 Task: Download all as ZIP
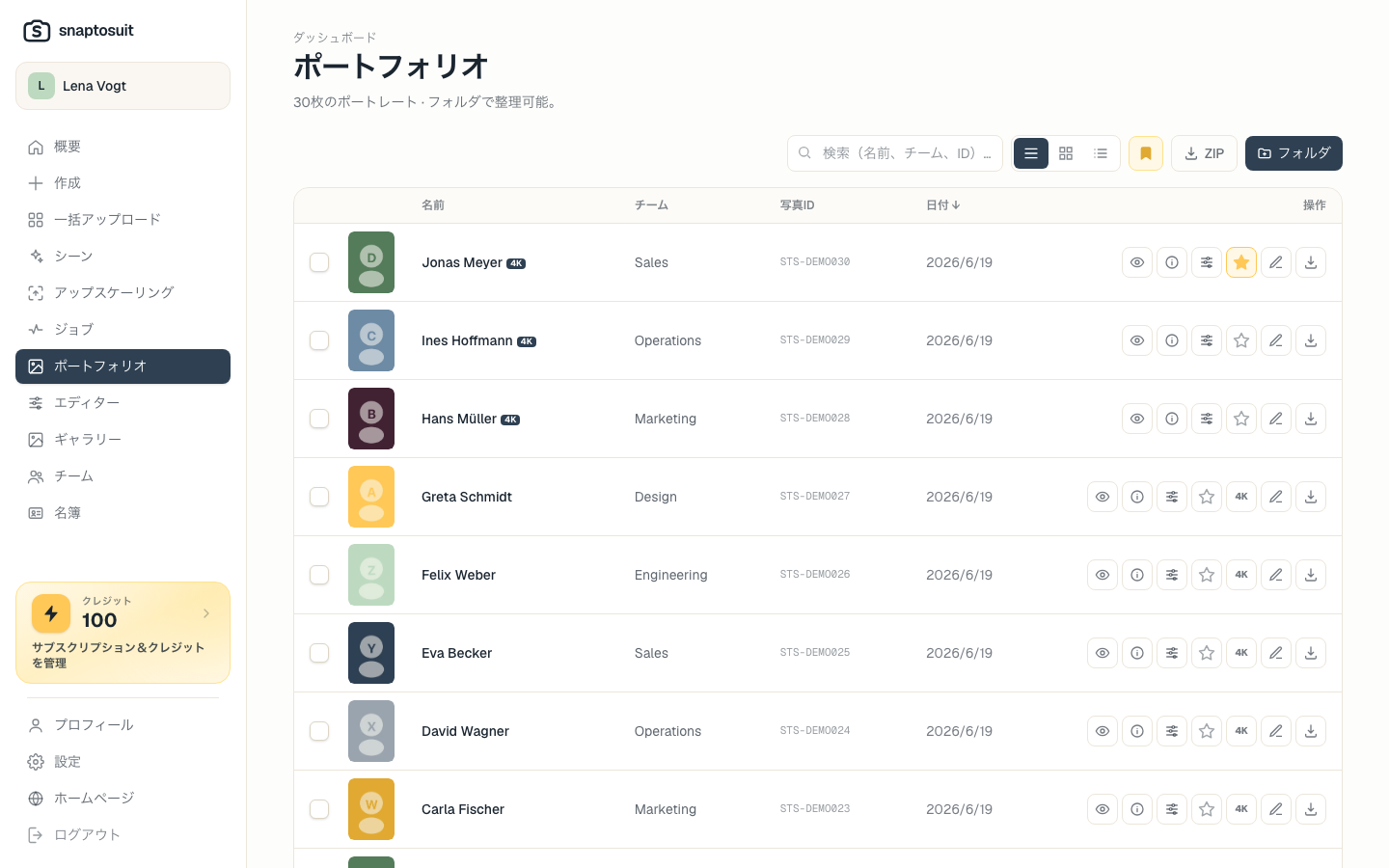tap(1204, 153)
